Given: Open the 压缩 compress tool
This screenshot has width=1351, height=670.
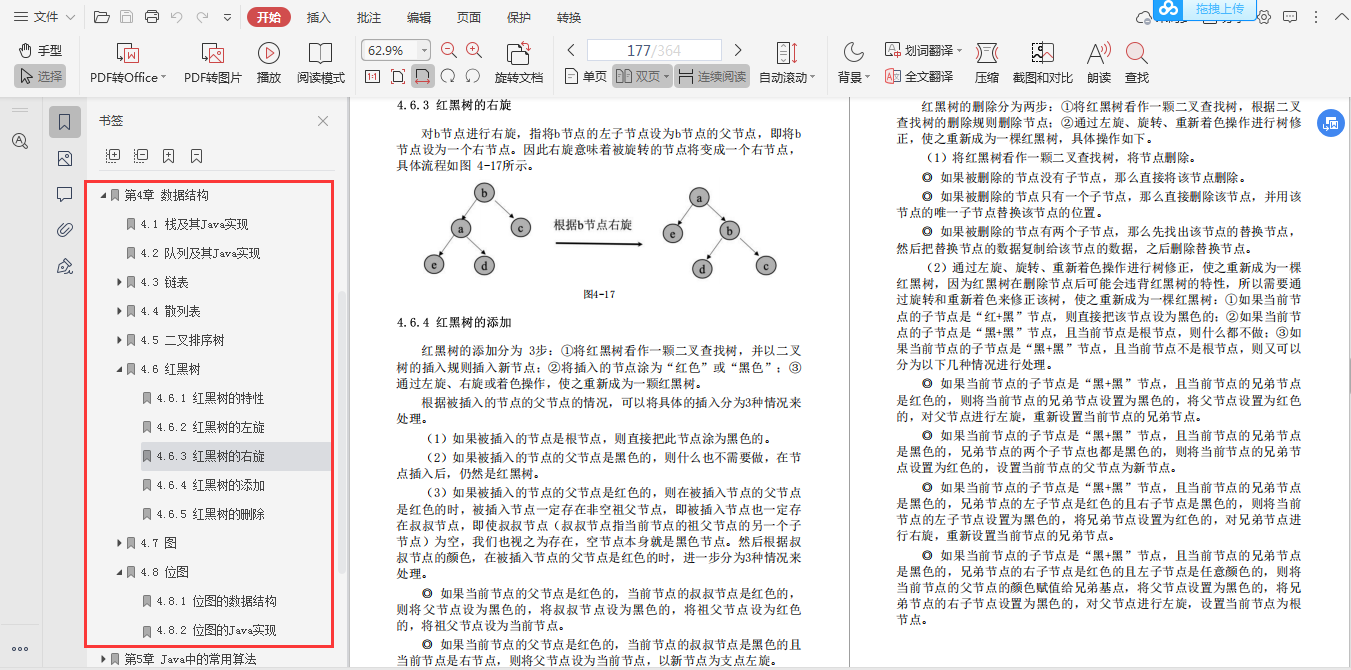Looking at the screenshot, I should pyautogui.click(x=987, y=62).
